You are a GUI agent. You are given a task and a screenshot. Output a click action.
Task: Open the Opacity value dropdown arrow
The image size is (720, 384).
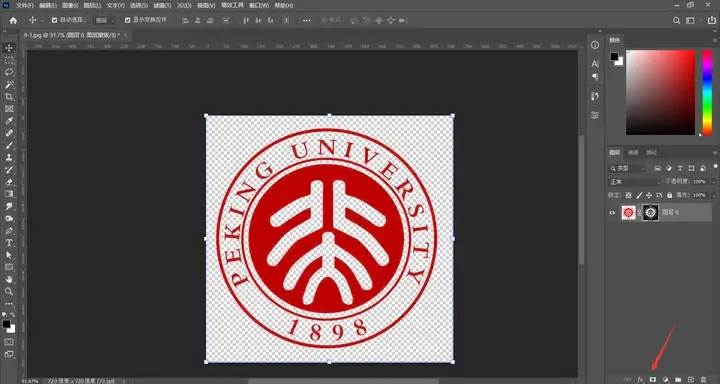point(713,182)
